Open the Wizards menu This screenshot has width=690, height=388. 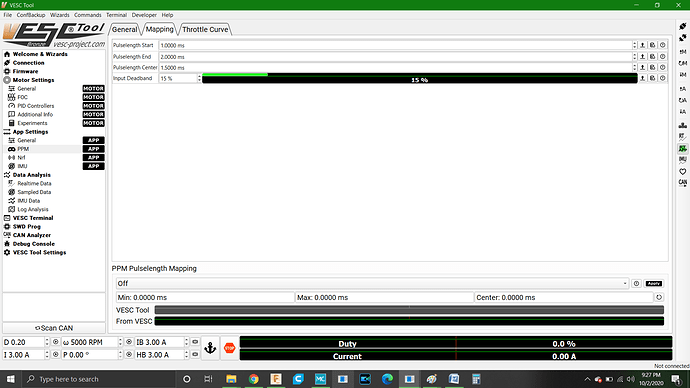[x=59, y=15]
